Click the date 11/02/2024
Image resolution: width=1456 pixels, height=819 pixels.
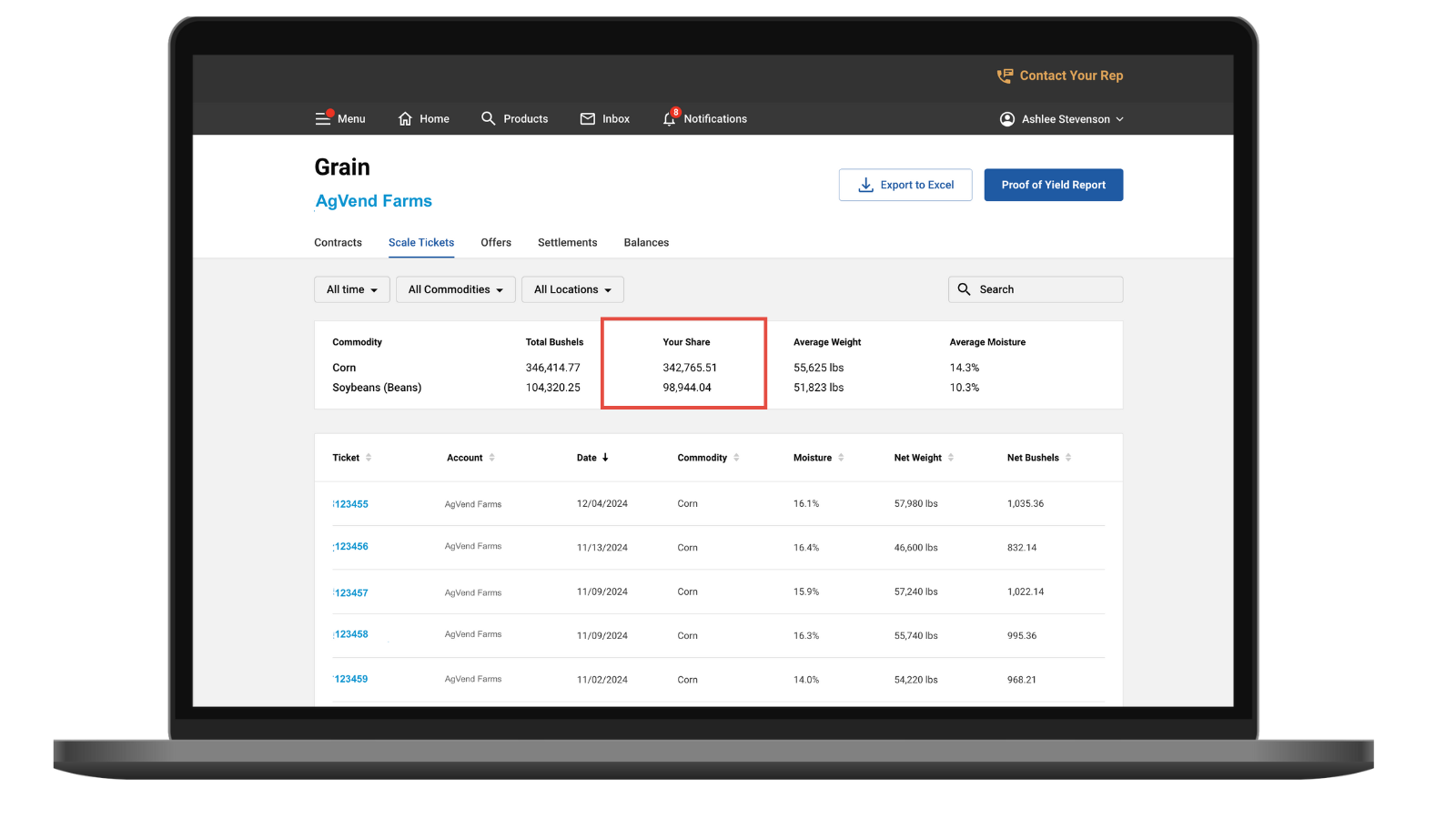coord(602,680)
